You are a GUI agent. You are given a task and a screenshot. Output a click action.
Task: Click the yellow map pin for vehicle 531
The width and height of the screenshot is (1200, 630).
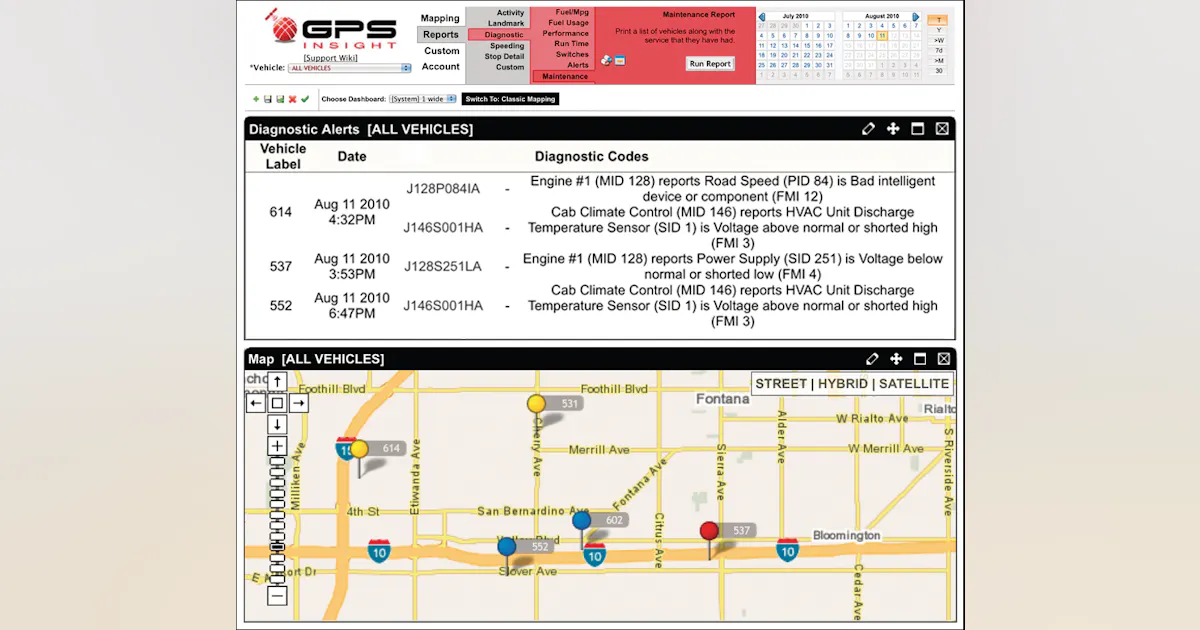537,404
